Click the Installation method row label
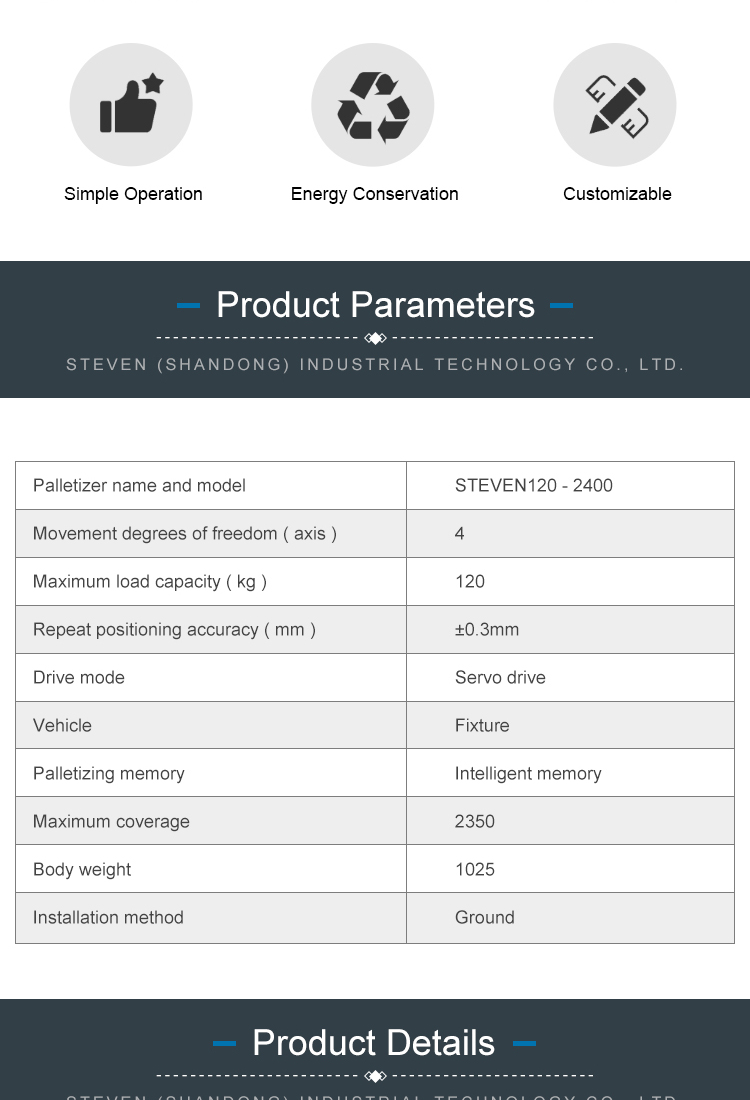 pos(108,918)
